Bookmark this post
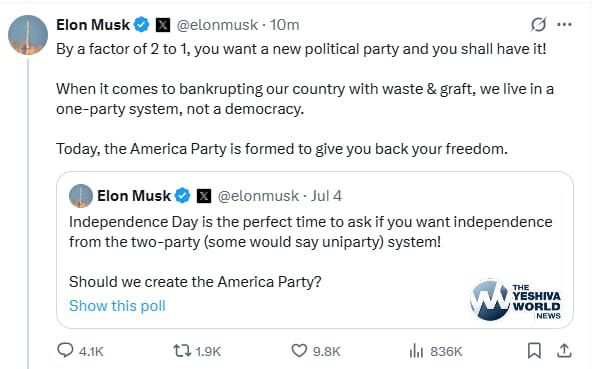This screenshot has width=592, height=369. [534, 351]
